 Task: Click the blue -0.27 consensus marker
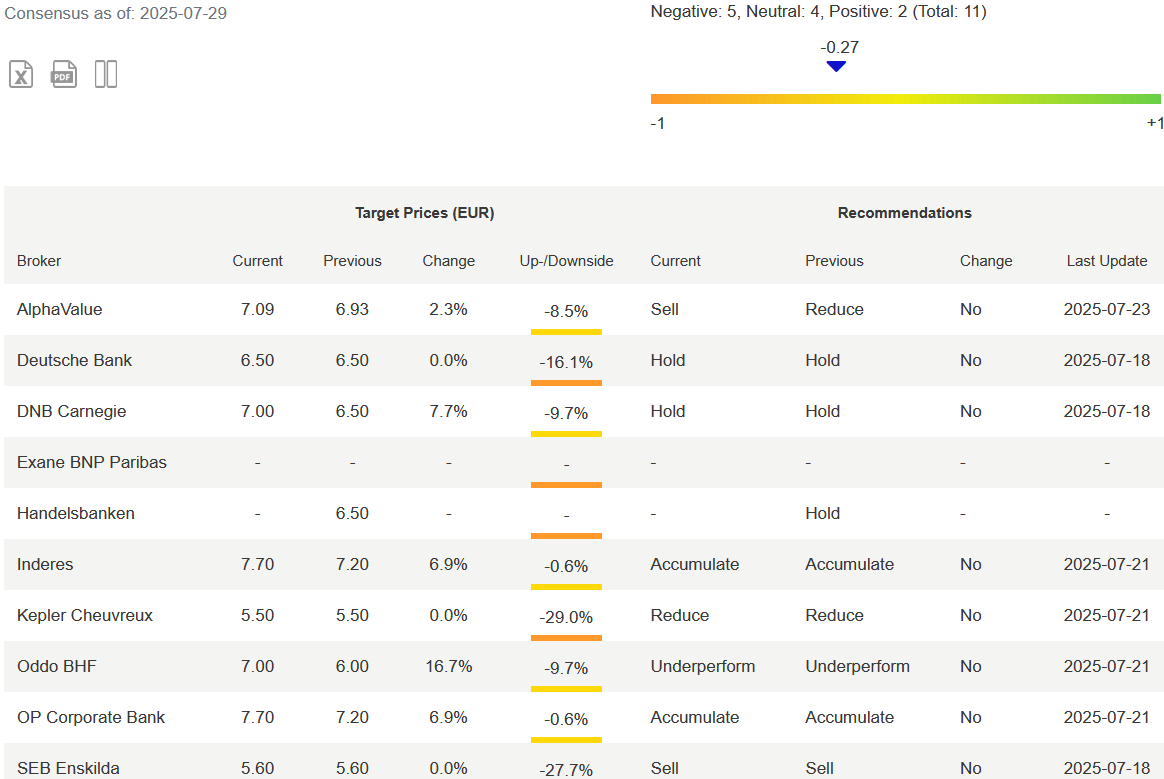click(x=837, y=66)
